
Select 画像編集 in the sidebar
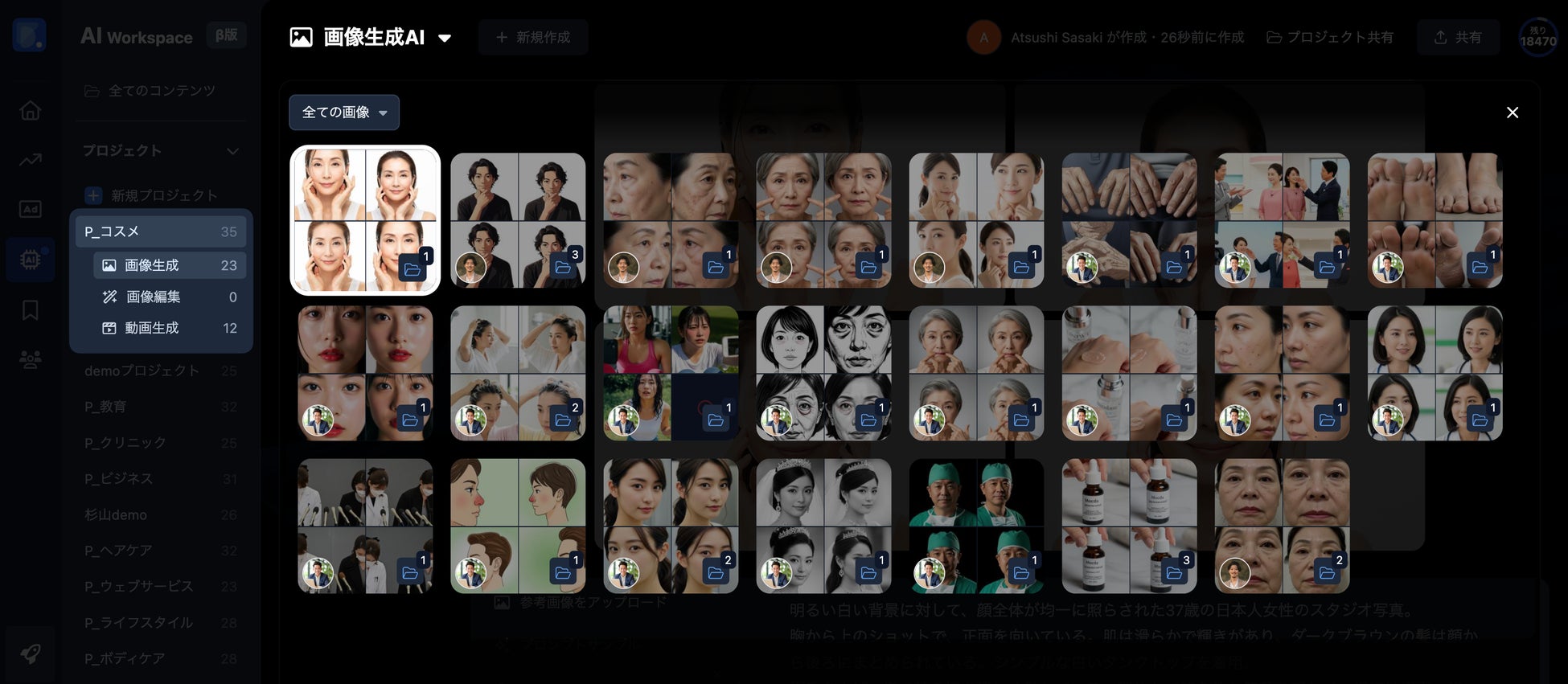pyautogui.click(x=170, y=297)
